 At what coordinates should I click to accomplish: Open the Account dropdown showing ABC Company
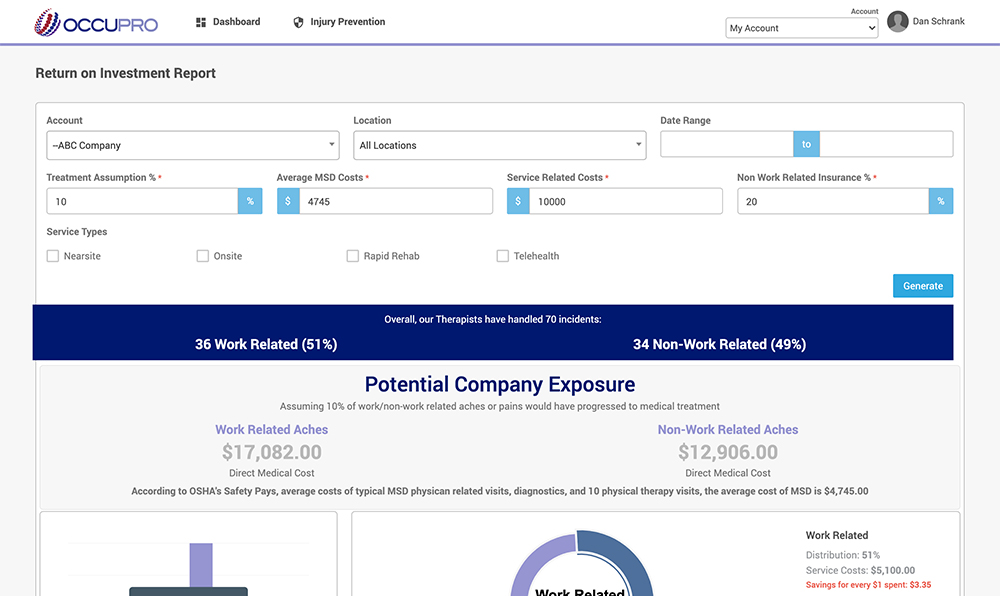tap(193, 145)
